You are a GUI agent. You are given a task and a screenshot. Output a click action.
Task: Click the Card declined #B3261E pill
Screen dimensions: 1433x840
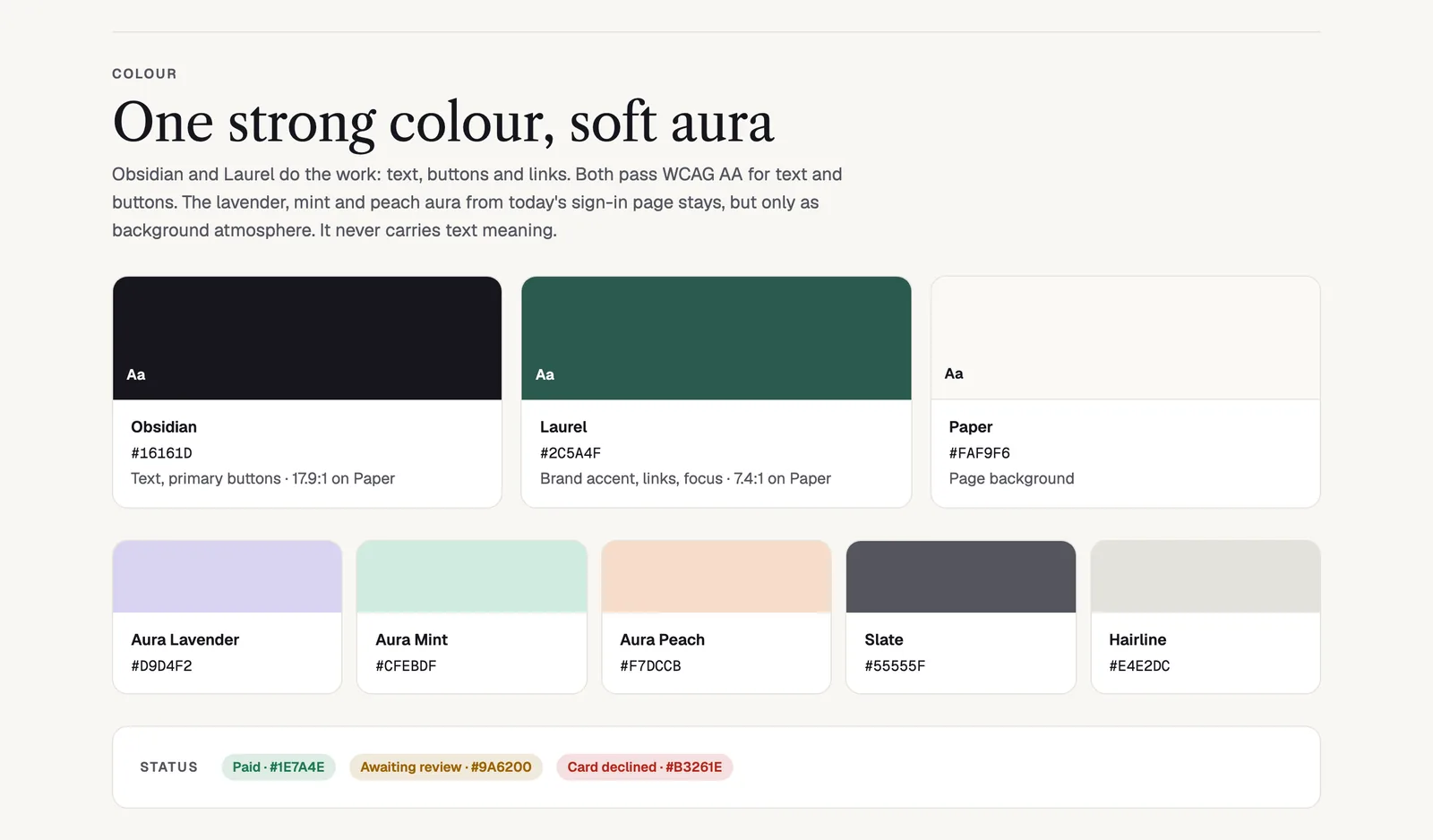pyautogui.click(x=645, y=767)
